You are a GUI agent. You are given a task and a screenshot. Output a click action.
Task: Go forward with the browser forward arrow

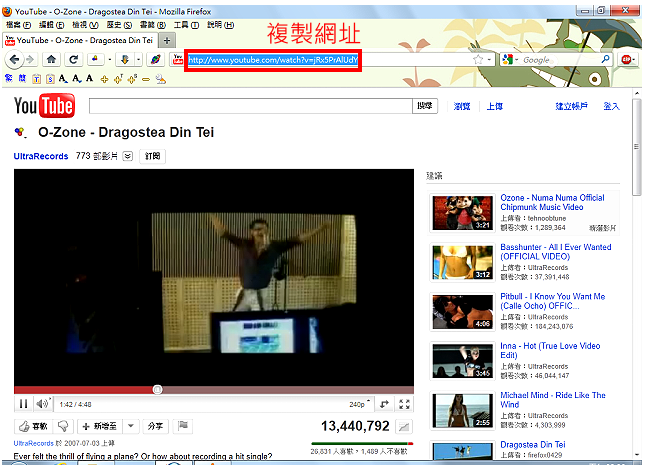(x=30, y=60)
